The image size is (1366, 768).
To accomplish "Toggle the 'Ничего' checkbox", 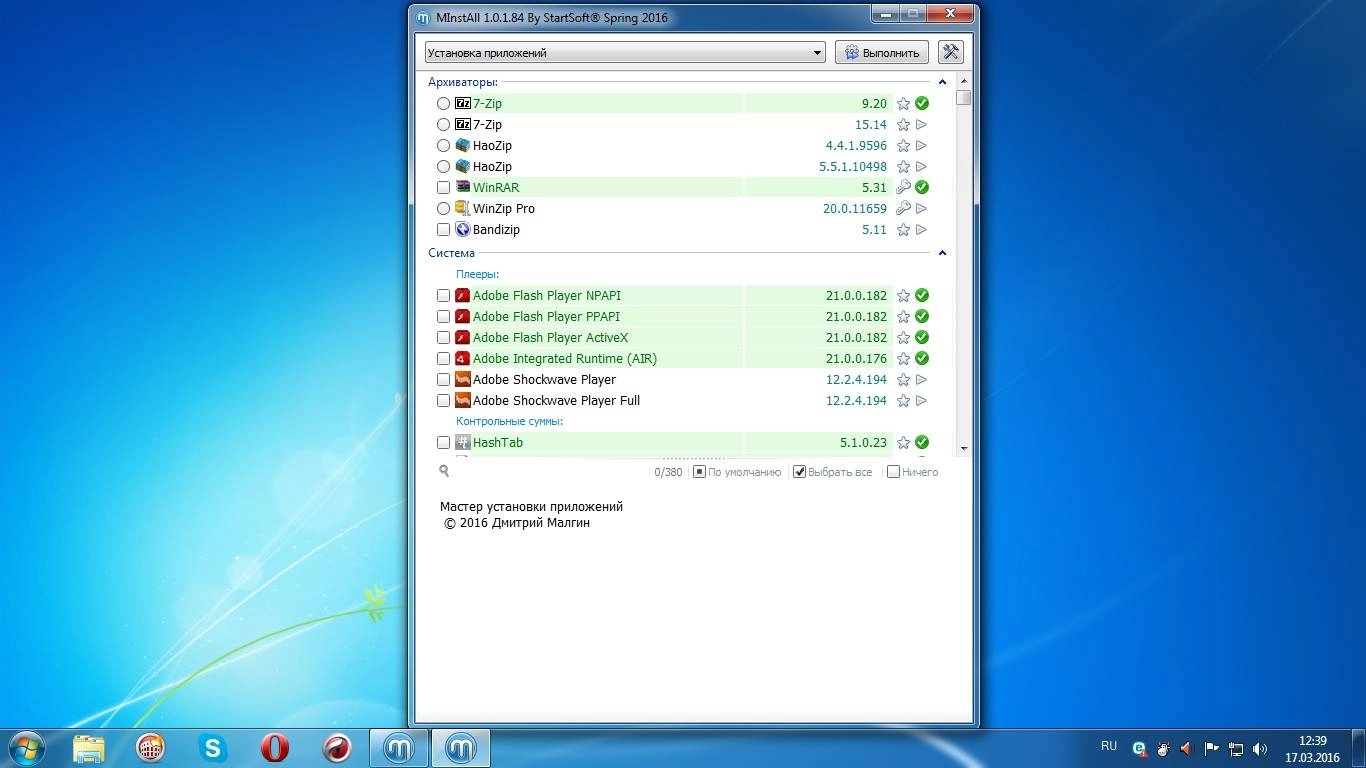I will point(893,471).
